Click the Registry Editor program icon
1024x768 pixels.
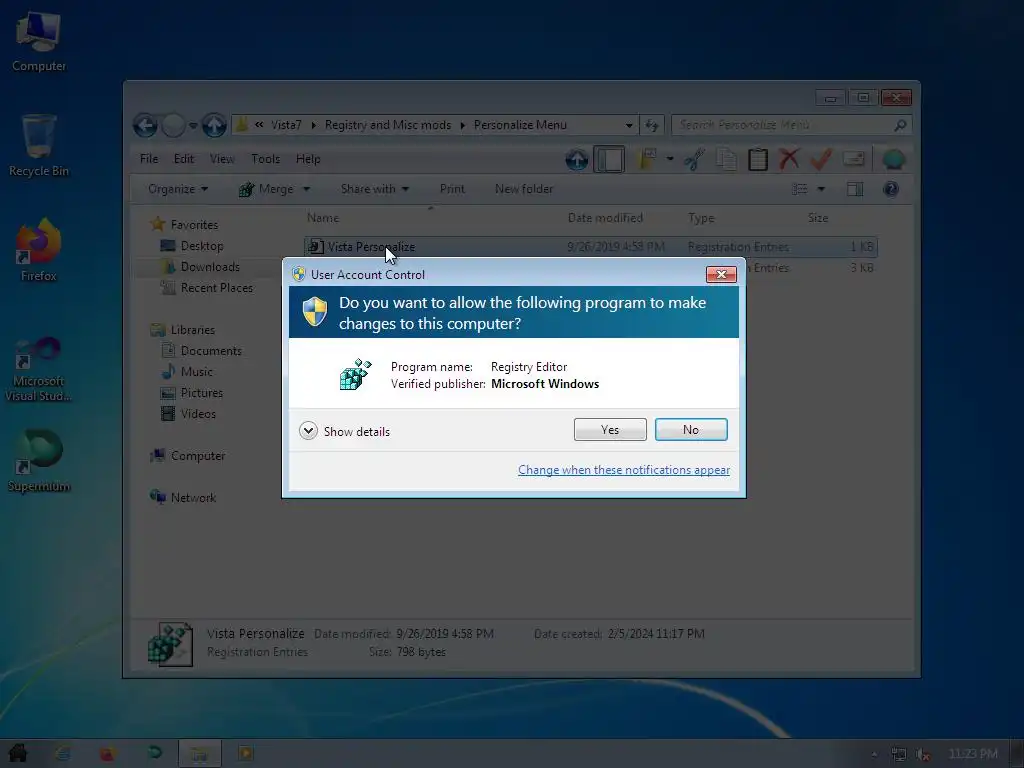pyautogui.click(x=355, y=374)
